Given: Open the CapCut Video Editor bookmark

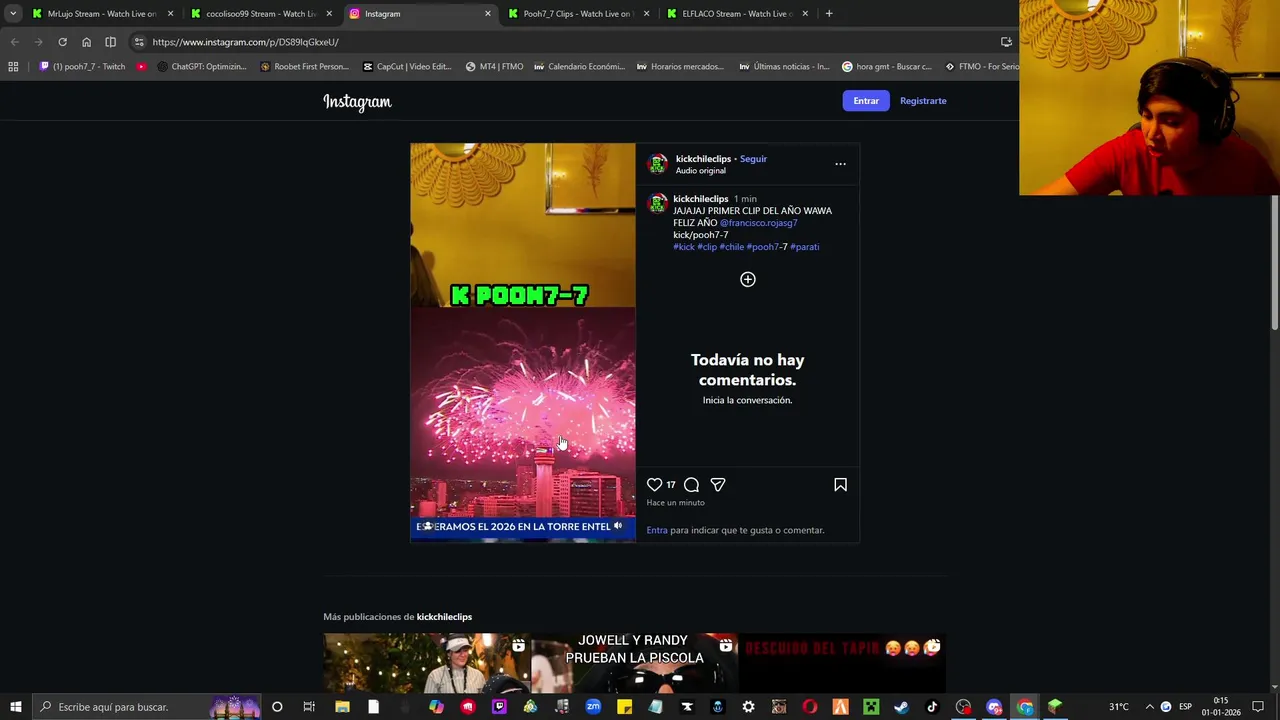Looking at the screenshot, I should click(407, 67).
